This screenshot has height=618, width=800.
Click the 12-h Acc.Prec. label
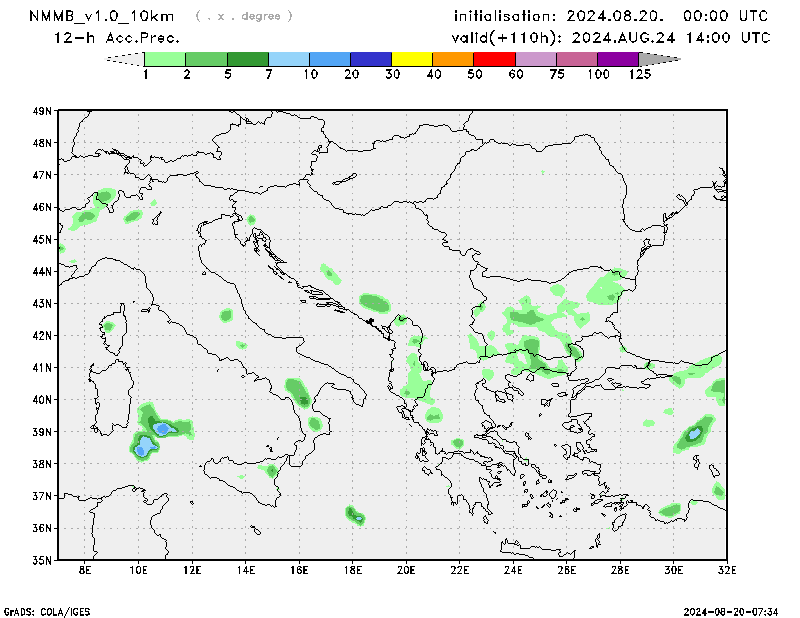[116, 38]
